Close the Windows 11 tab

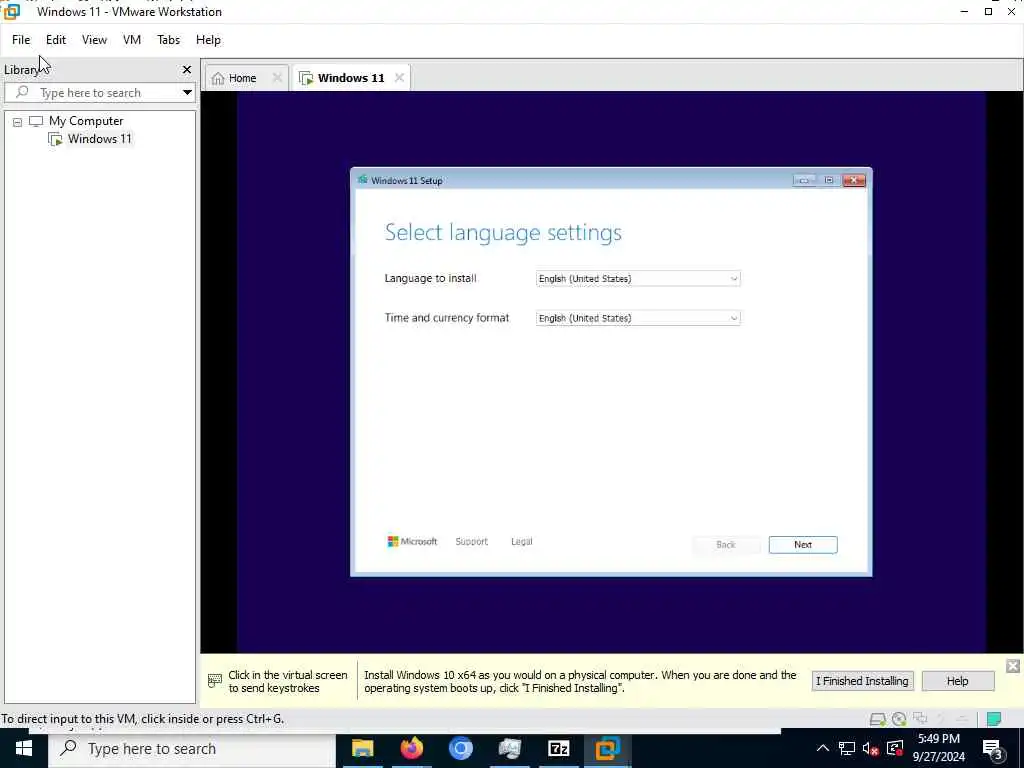click(399, 78)
